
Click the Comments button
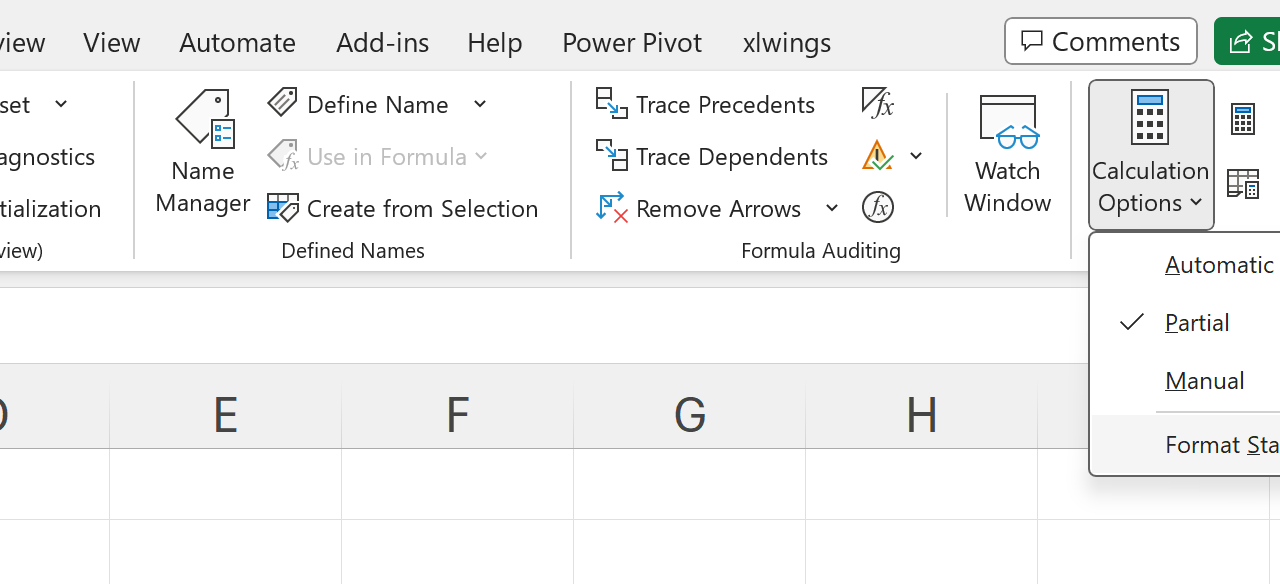tap(1100, 41)
